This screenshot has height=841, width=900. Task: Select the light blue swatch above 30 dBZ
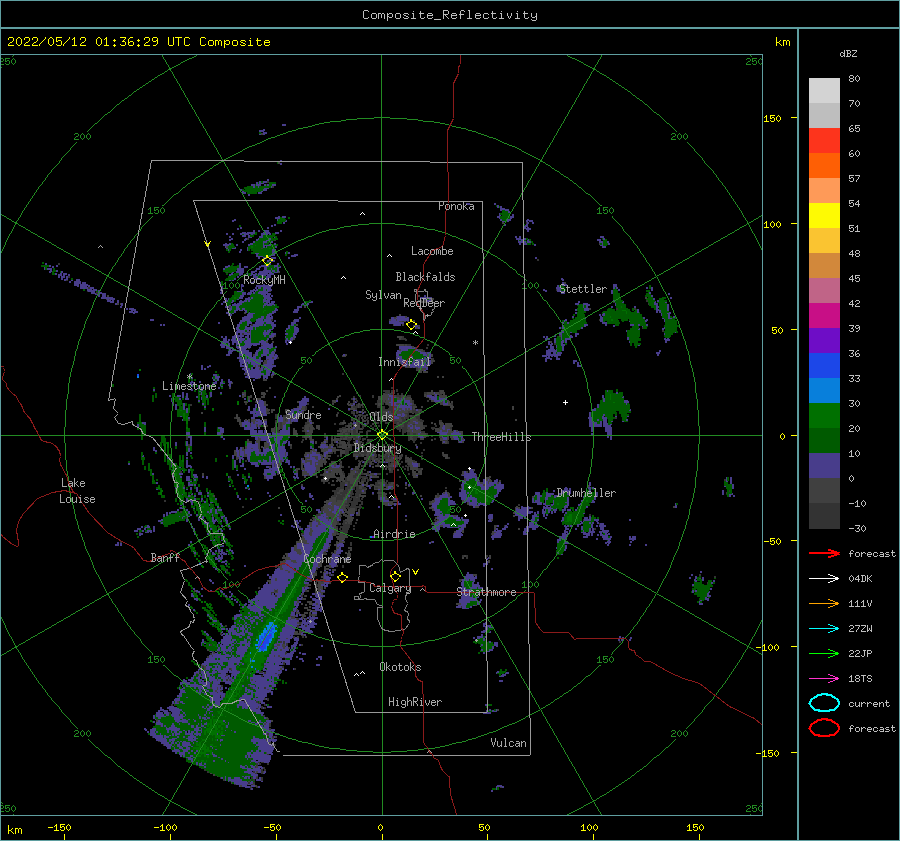point(824,391)
